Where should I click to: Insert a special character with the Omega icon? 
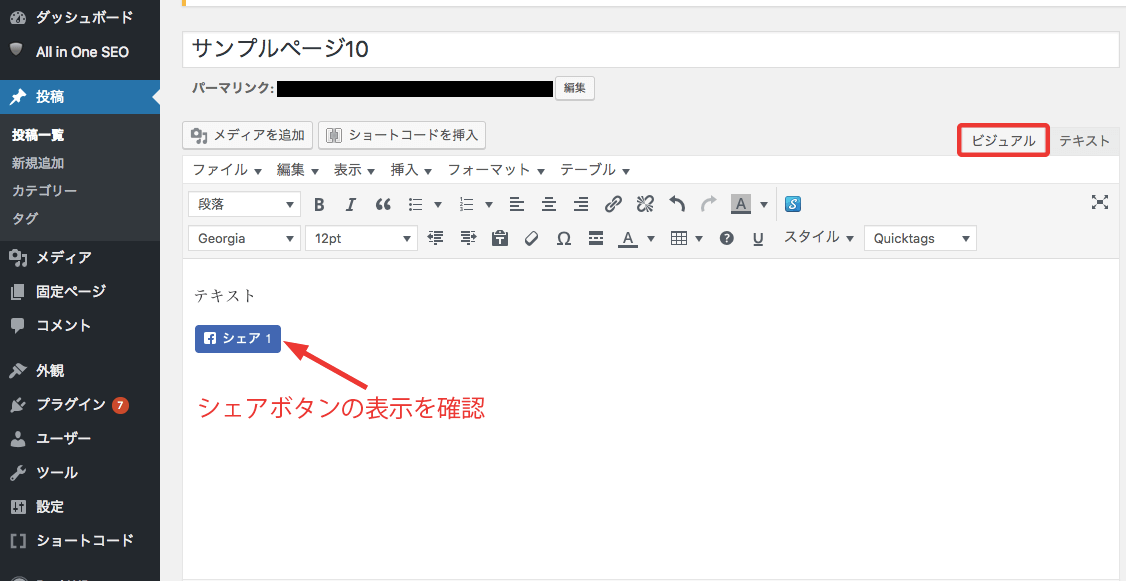[564, 239]
